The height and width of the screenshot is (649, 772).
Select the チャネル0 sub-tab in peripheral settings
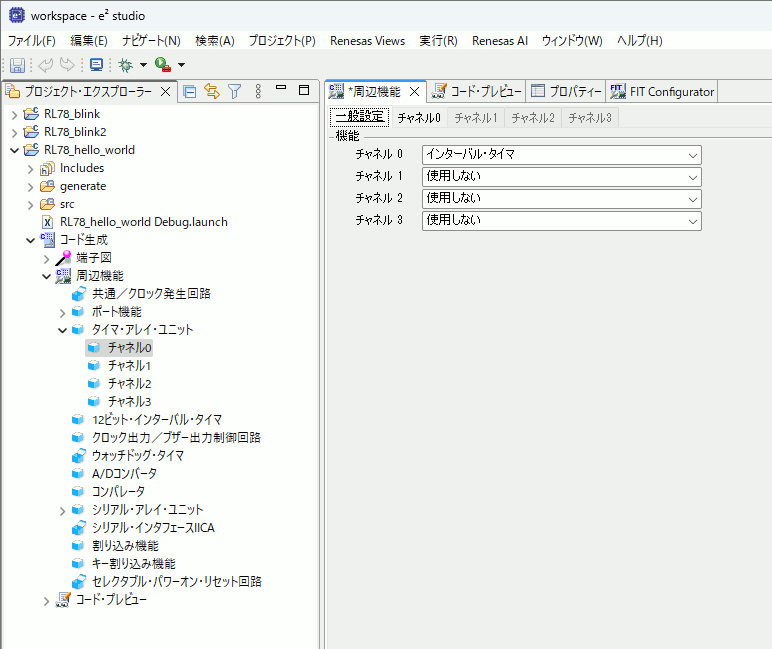click(x=418, y=118)
